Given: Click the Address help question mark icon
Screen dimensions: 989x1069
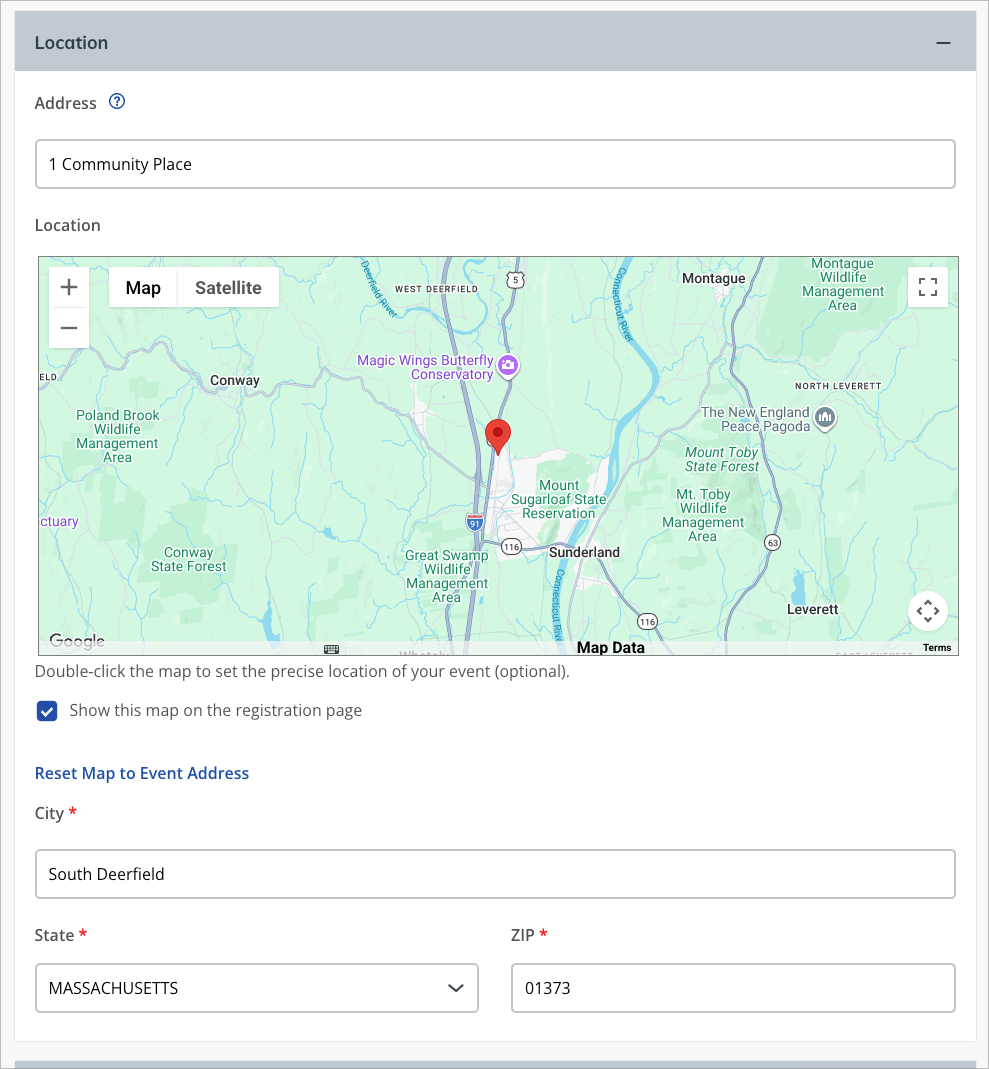Looking at the screenshot, I should click(x=117, y=102).
